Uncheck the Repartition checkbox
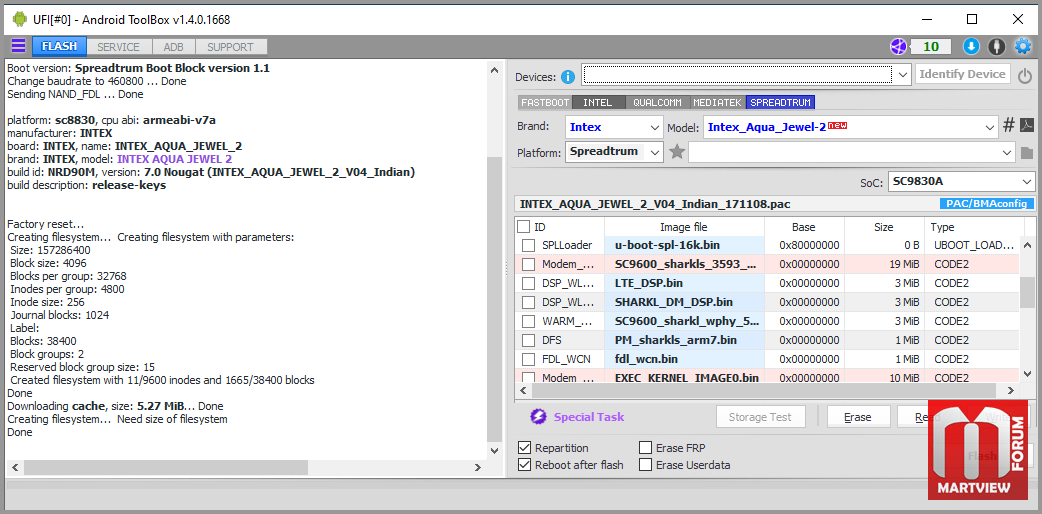Viewport: 1042px width, 514px height. coord(524,448)
